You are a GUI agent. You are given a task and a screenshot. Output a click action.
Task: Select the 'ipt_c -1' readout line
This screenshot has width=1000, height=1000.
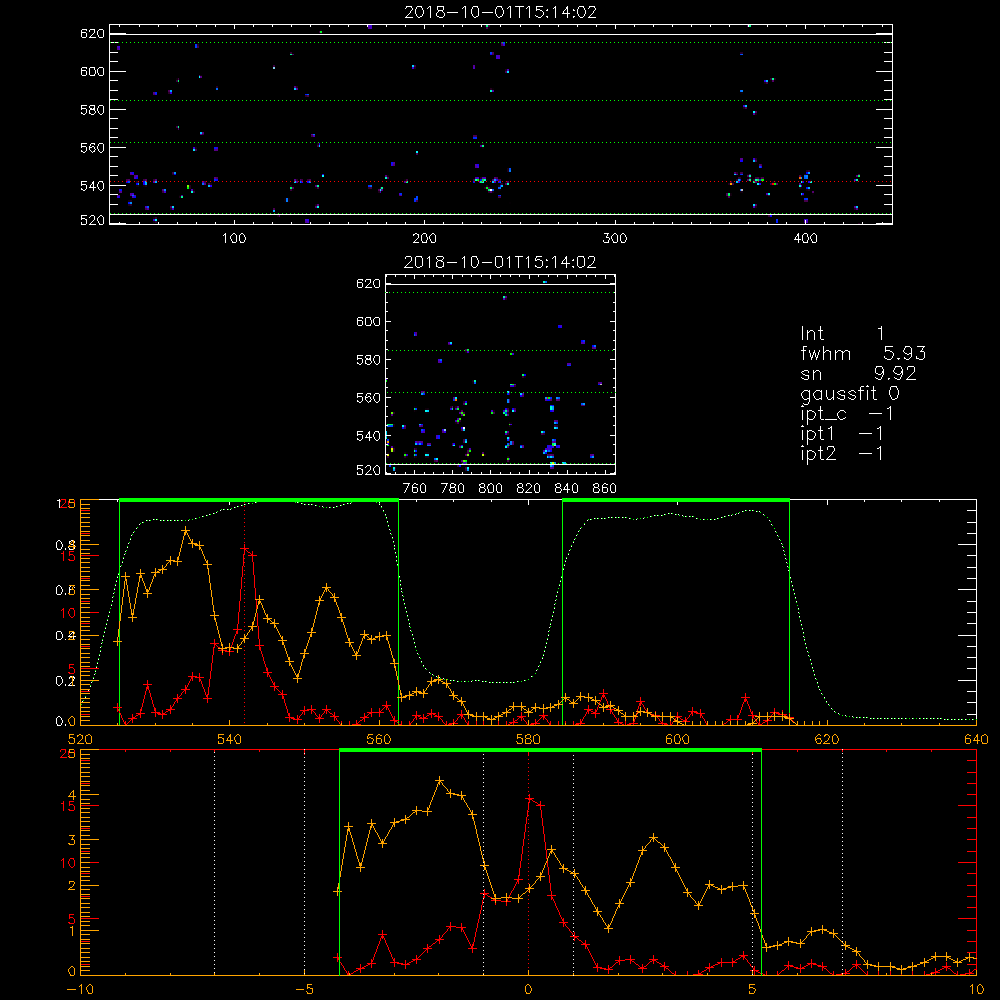847,414
